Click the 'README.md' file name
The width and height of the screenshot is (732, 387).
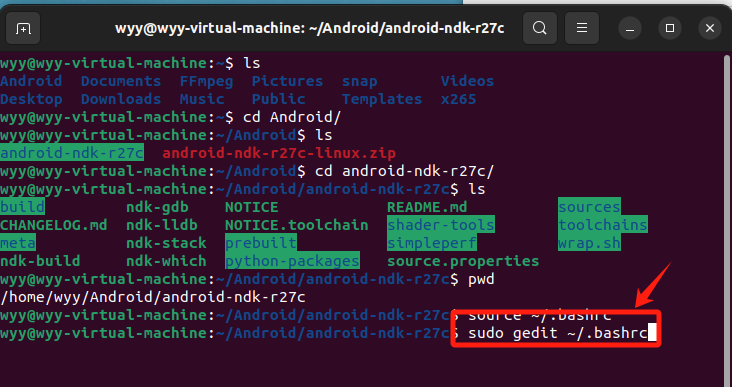click(x=427, y=207)
